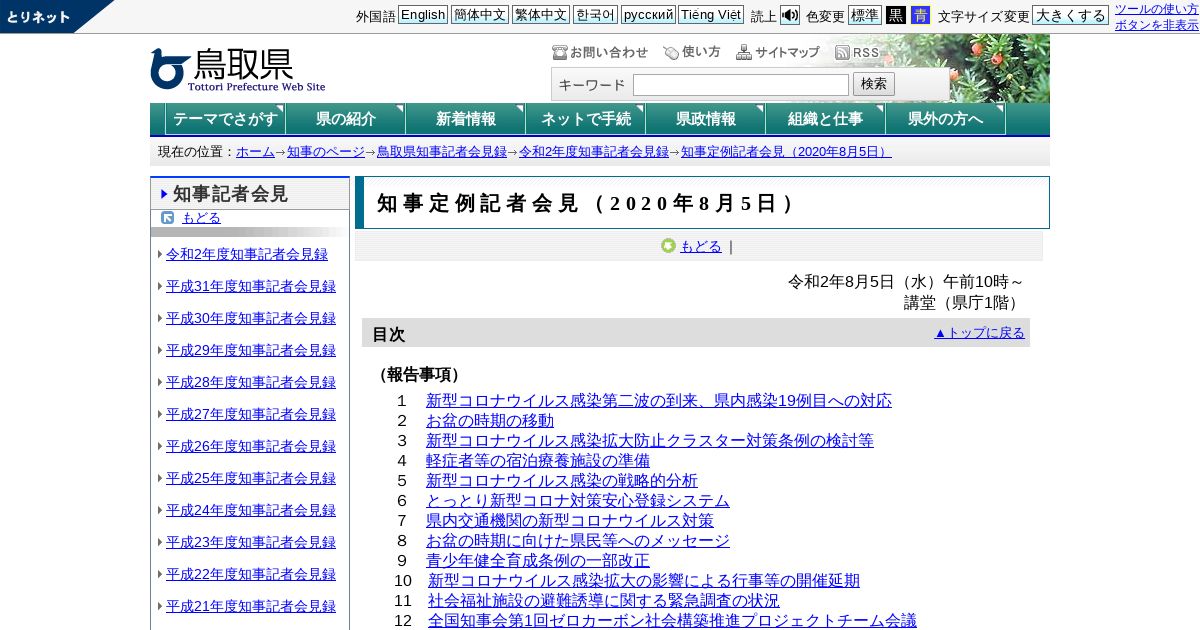This screenshot has width=1200, height=630.
Task: Open サイトマップ sitemap link
Action: 778,52
